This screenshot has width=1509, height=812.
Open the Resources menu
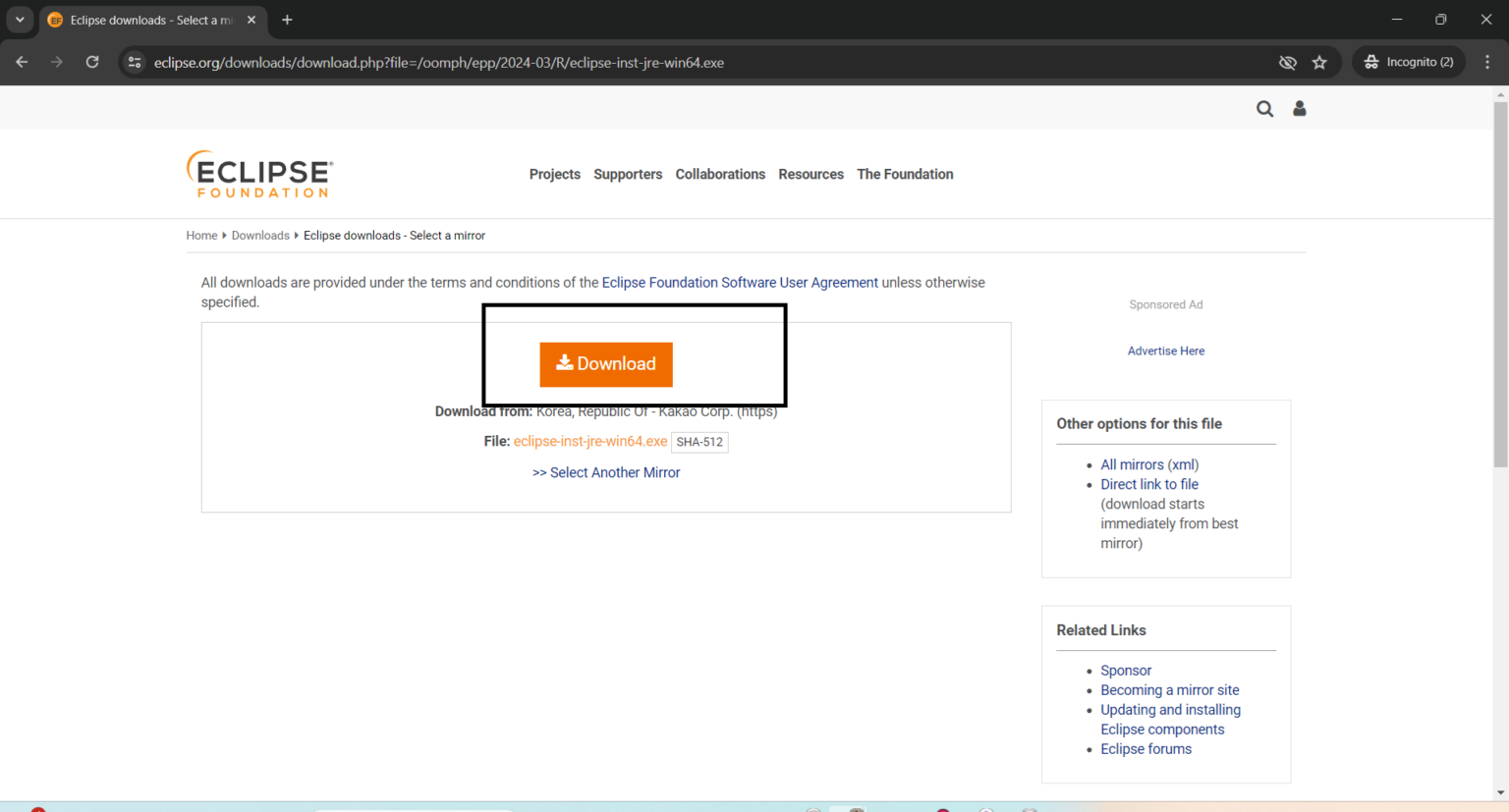click(x=810, y=174)
